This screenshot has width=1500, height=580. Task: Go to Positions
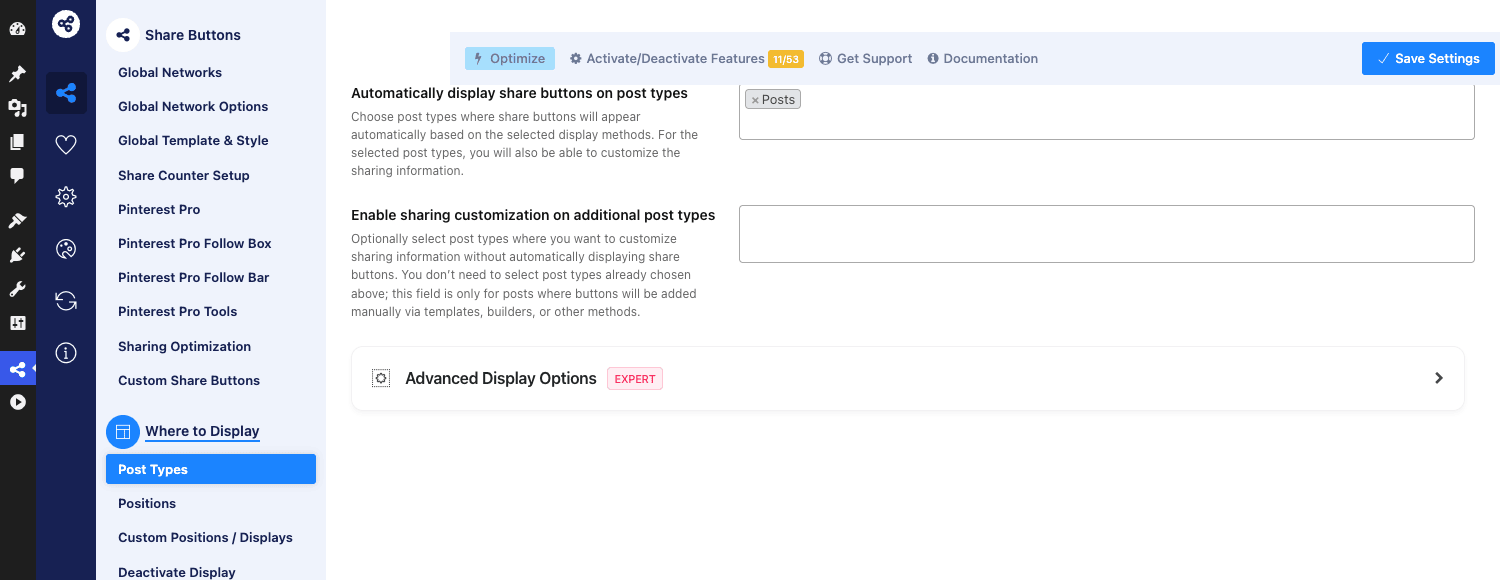tap(147, 503)
